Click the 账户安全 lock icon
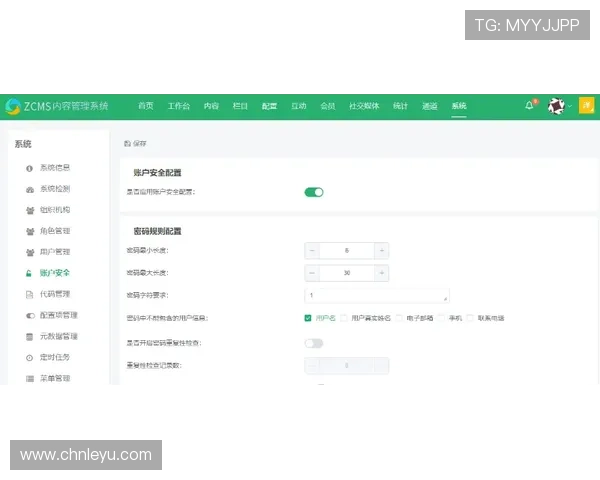This screenshot has height=480, width=600. pos(29,273)
